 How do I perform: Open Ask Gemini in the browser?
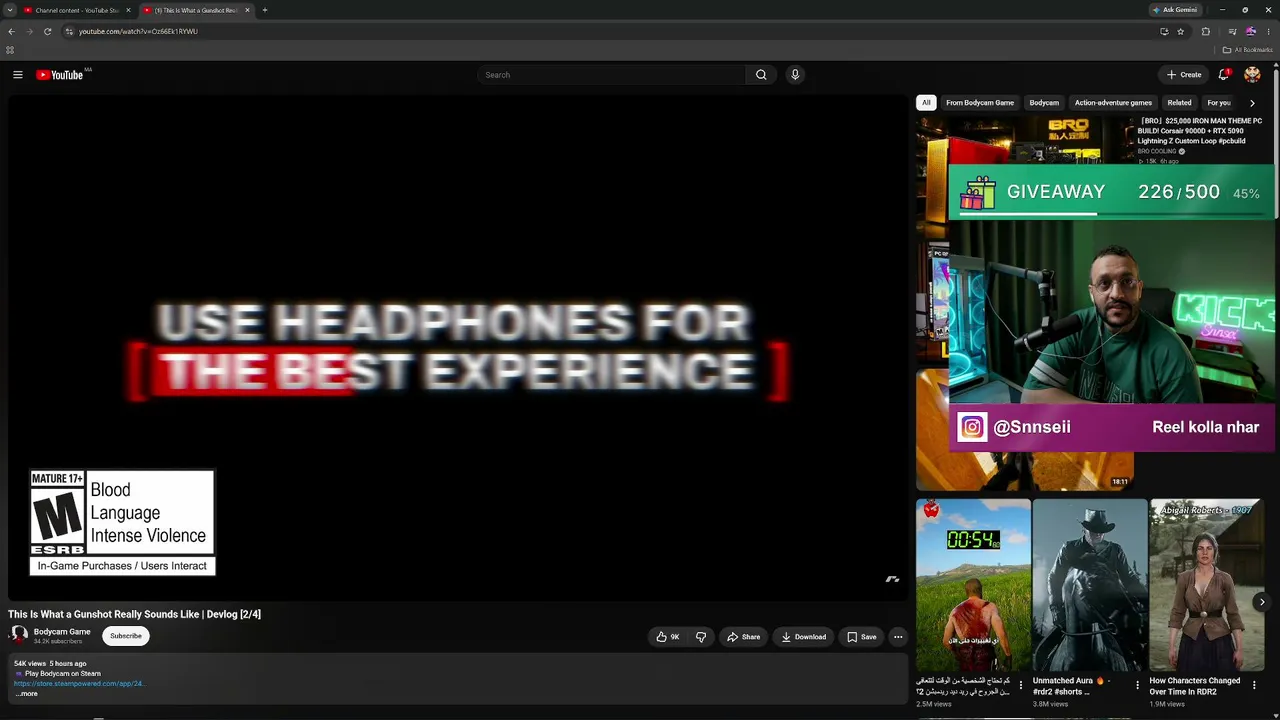(1175, 10)
